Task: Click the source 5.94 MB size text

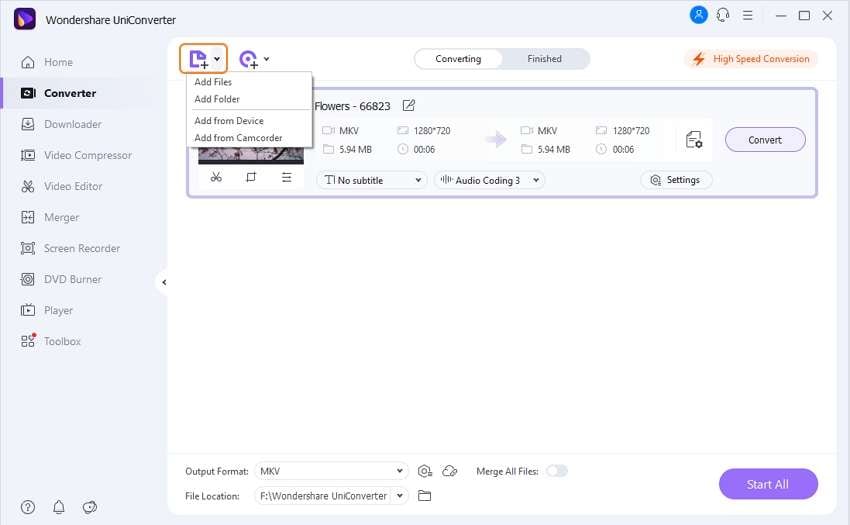Action: (356, 149)
